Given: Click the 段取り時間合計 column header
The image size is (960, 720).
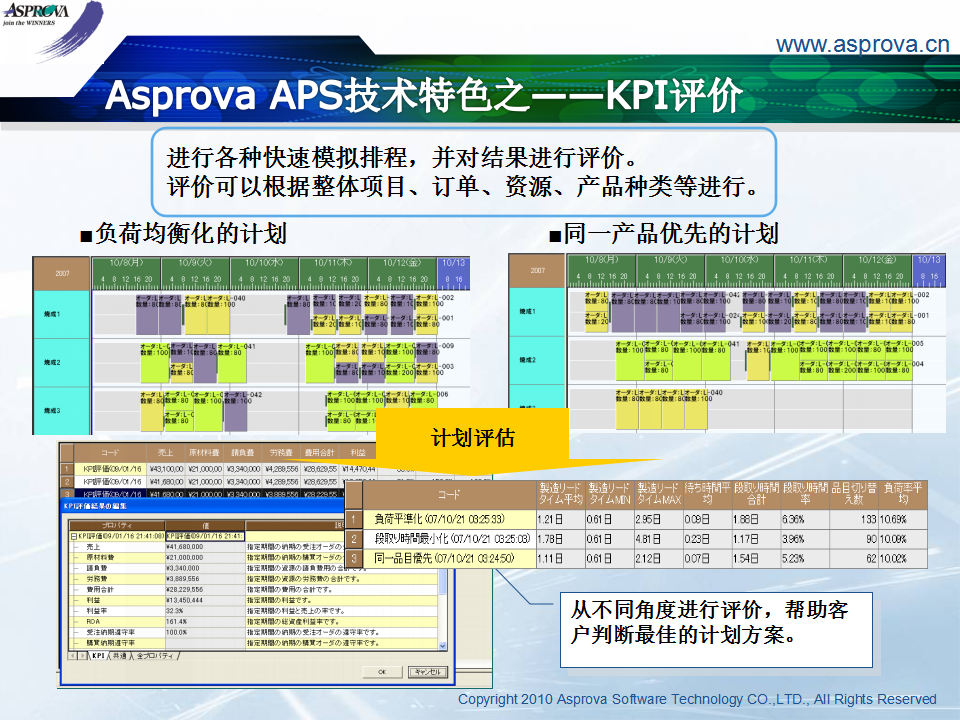Looking at the screenshot, I should click(x=756, y=494).
